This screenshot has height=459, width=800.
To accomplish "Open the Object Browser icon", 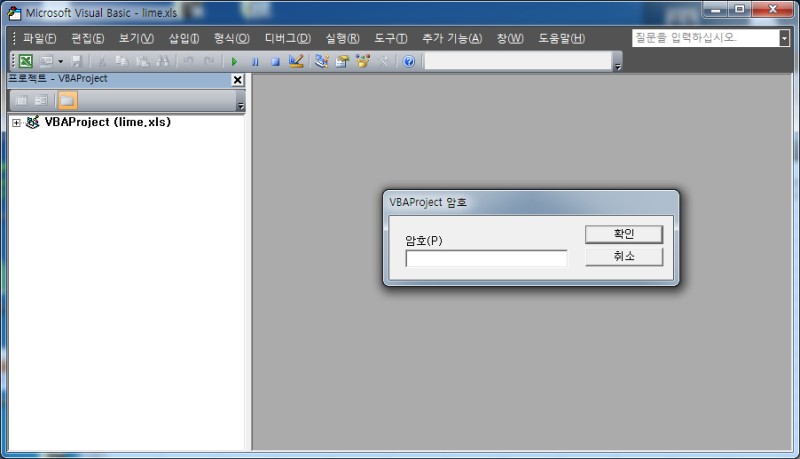I will click(363, 61).
